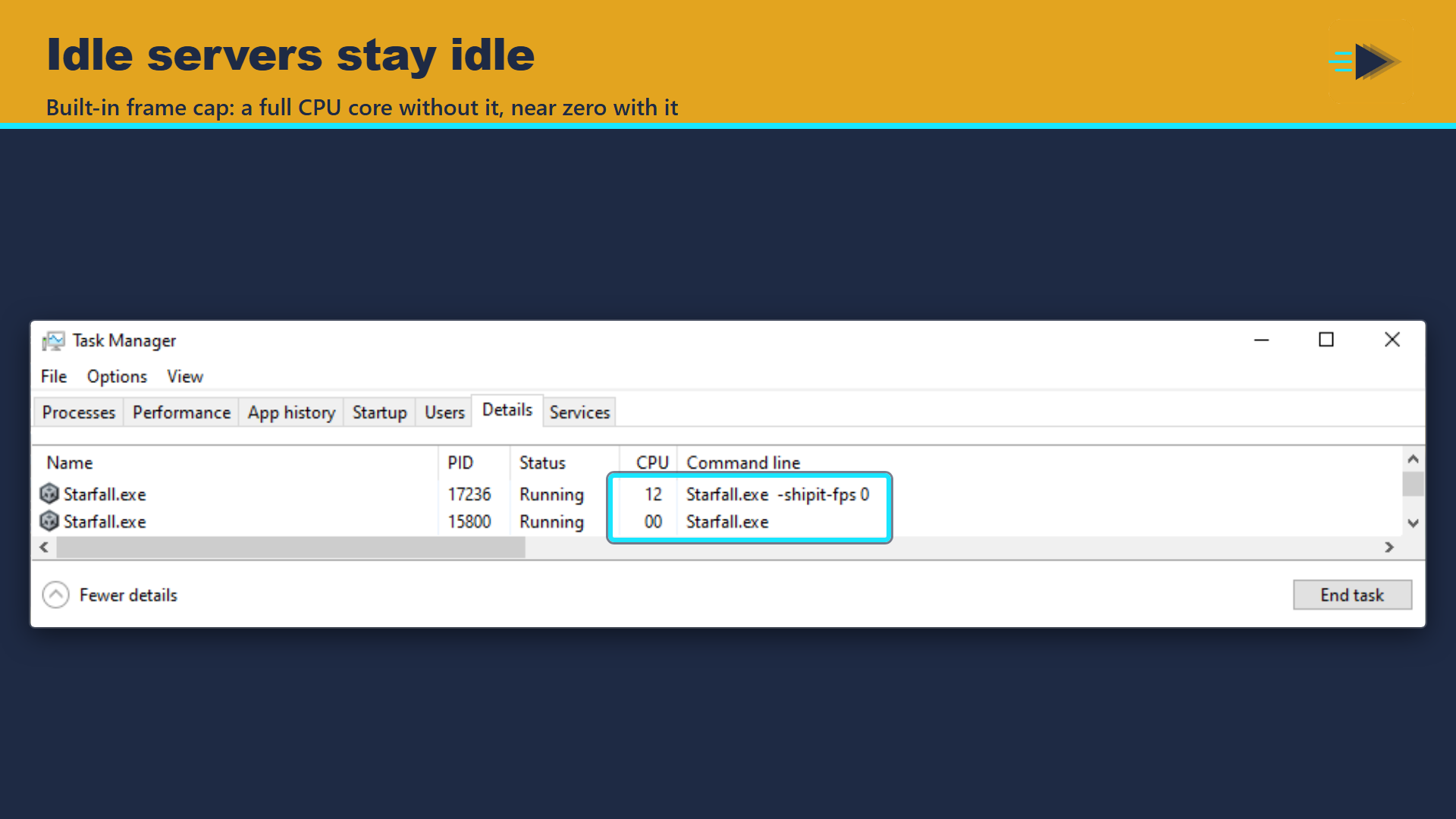Select the Starfall.exe name in the PID 15800 row
The width and height of the screenshot is (1456, 819).
(105, 522)
